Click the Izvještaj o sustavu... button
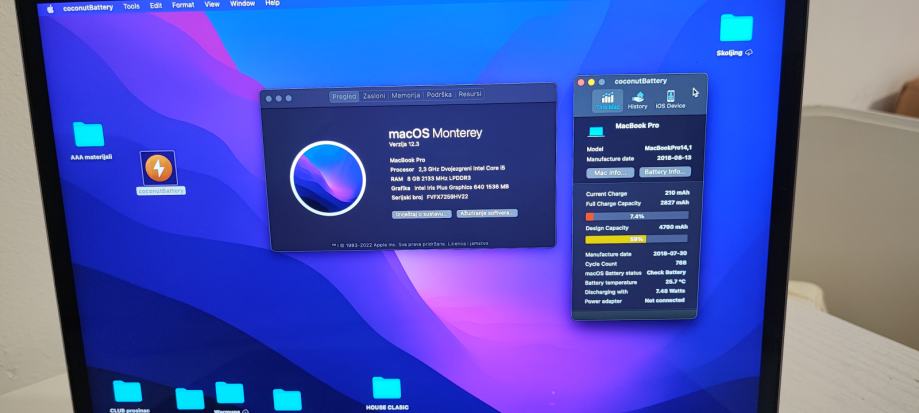The height and width of the screenshot is (413, 919). [x=422, y=214]
